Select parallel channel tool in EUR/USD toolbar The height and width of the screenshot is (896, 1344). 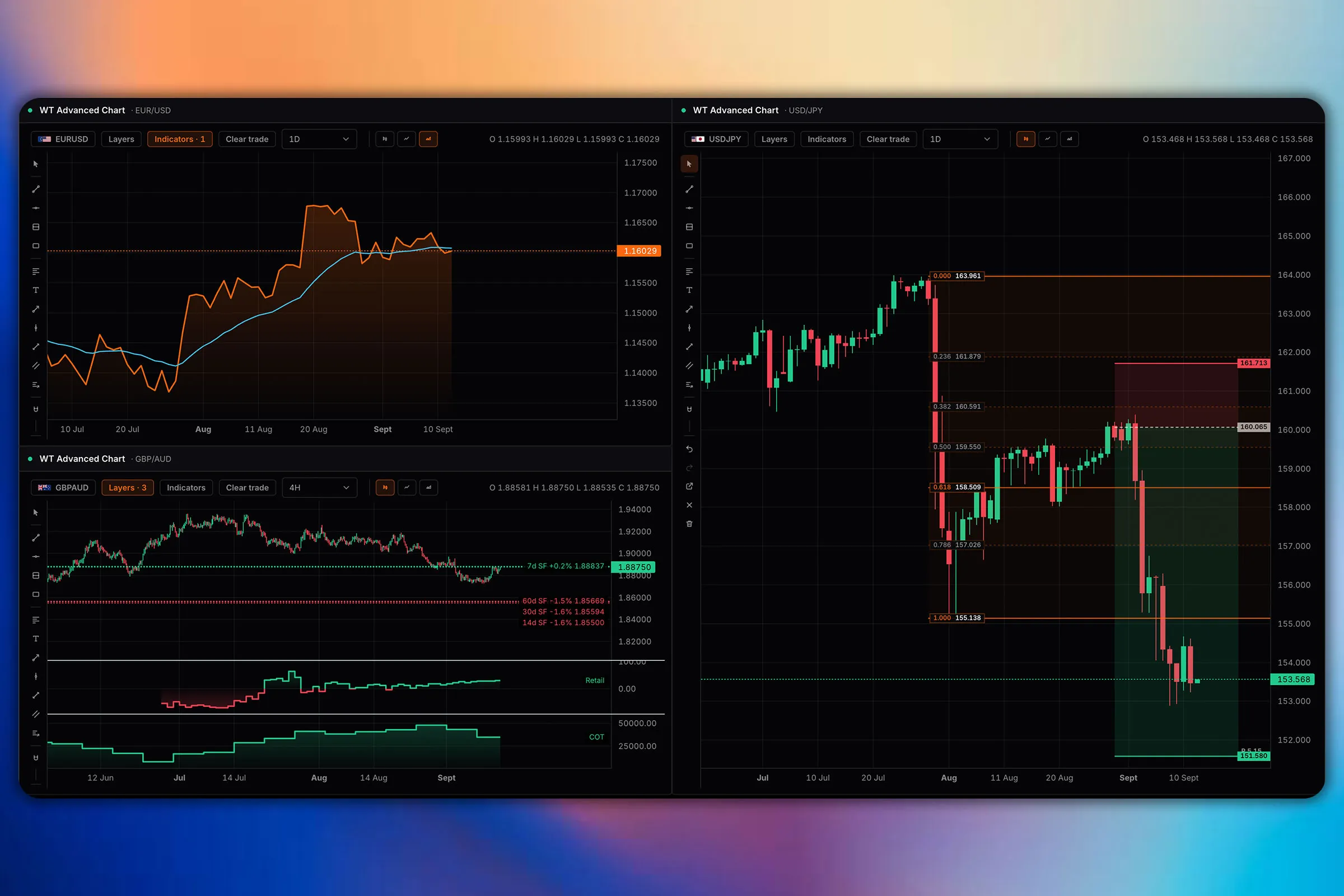coord(35,366)
